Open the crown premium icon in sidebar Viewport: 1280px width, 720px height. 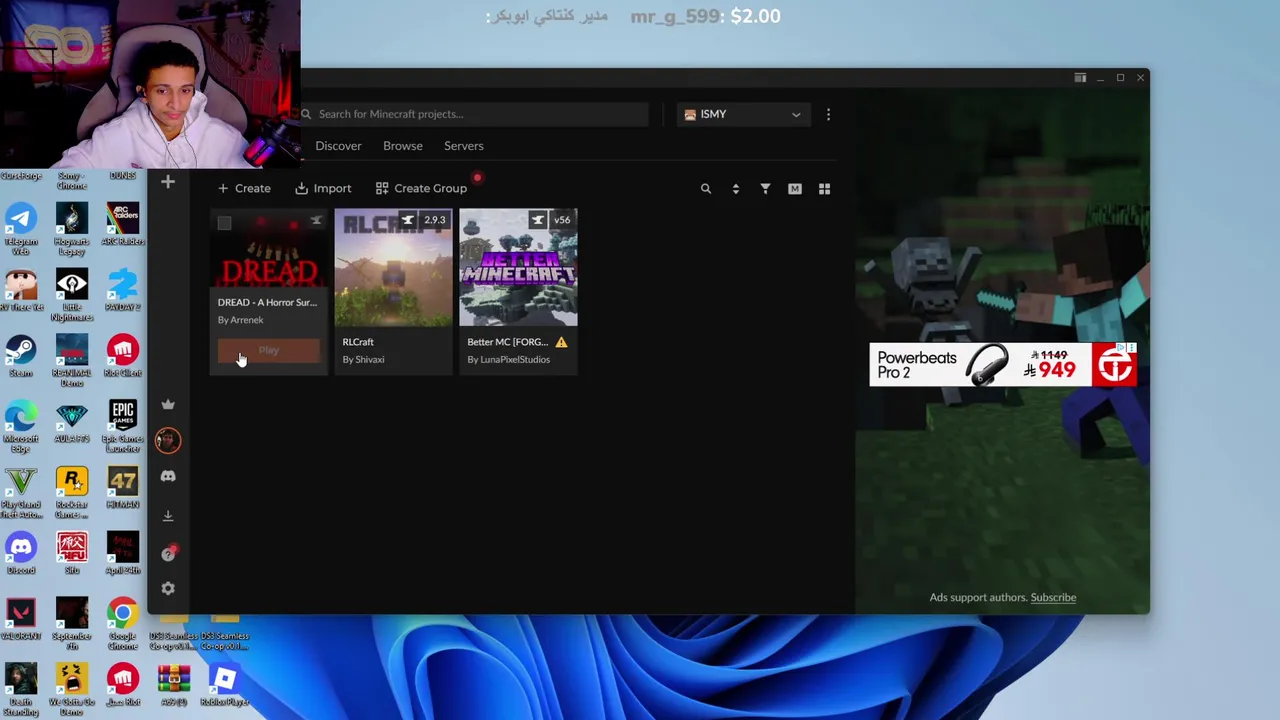168,404
